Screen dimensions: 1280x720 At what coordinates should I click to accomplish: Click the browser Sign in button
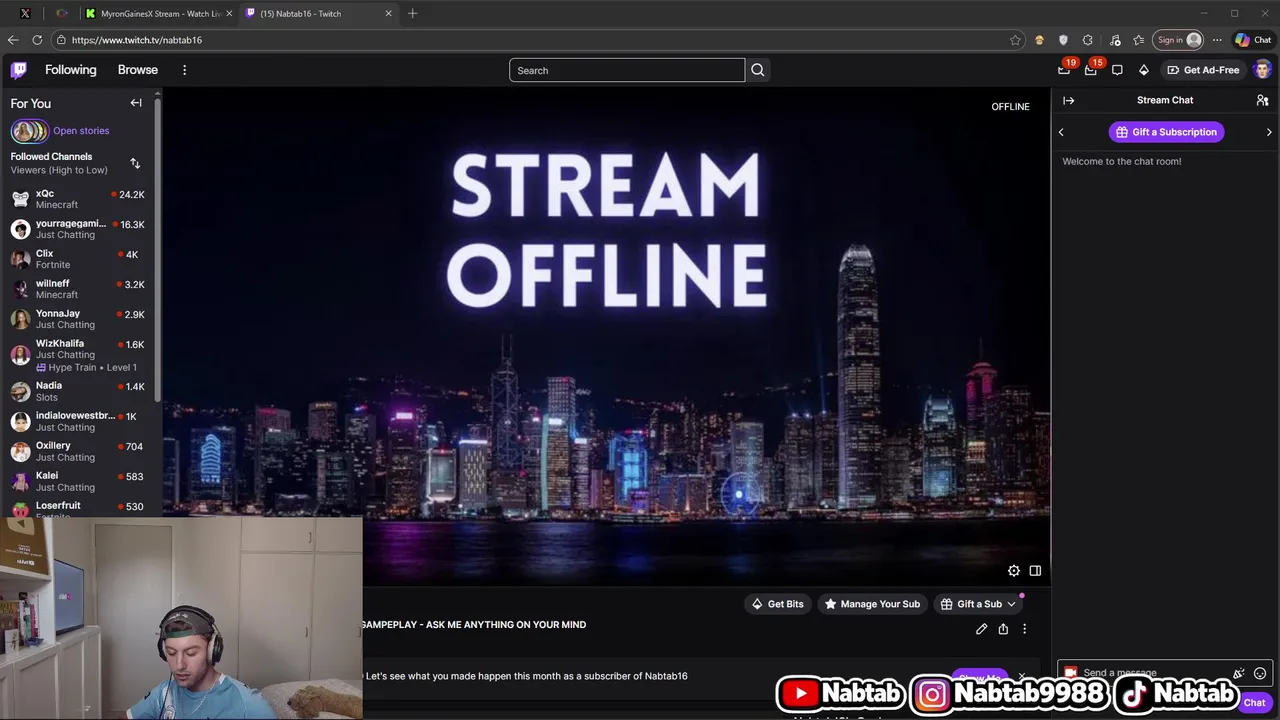tap(1179, 40)
